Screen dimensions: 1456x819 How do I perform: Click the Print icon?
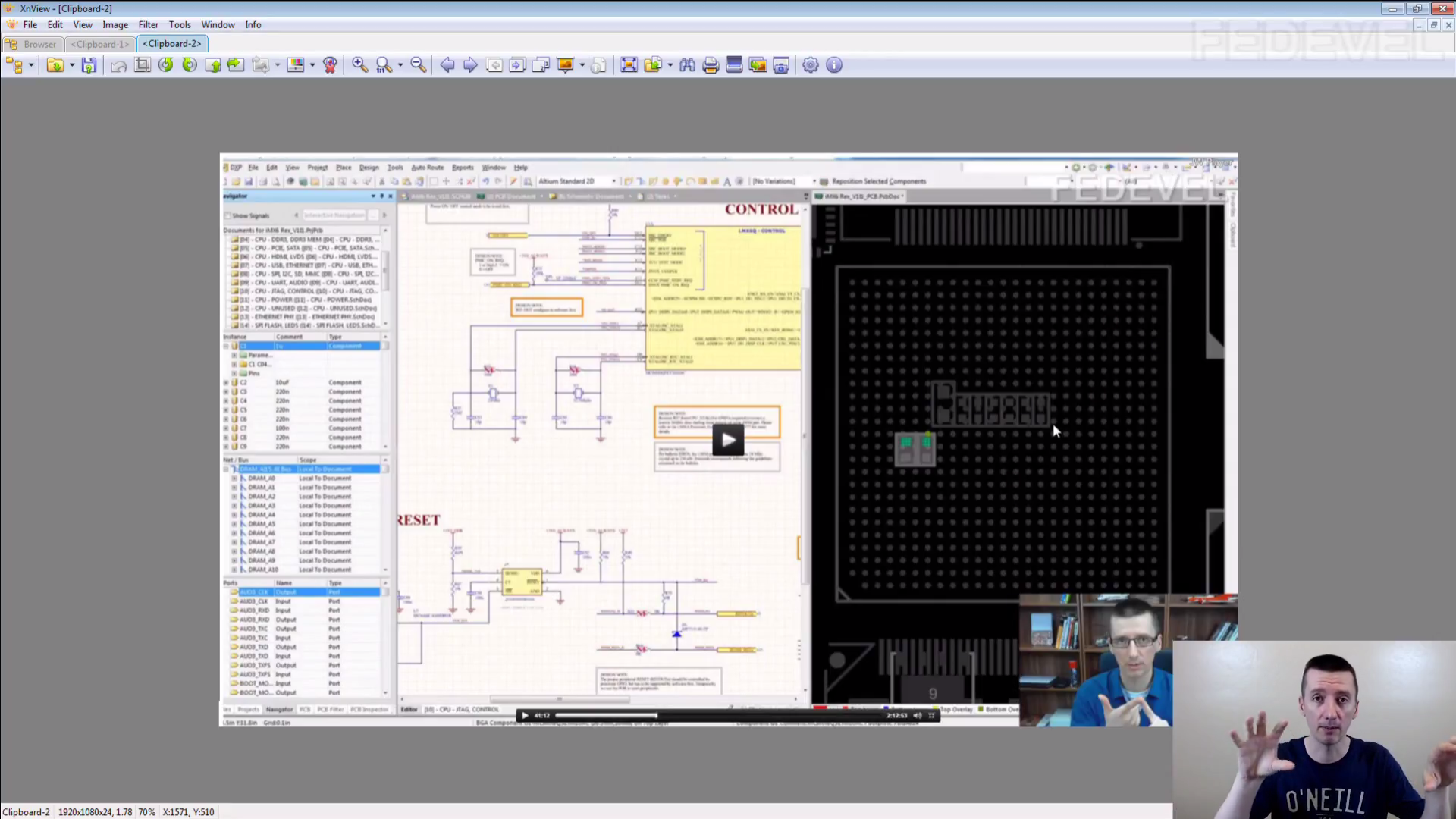pyautogui.click(x=711, y=65)
